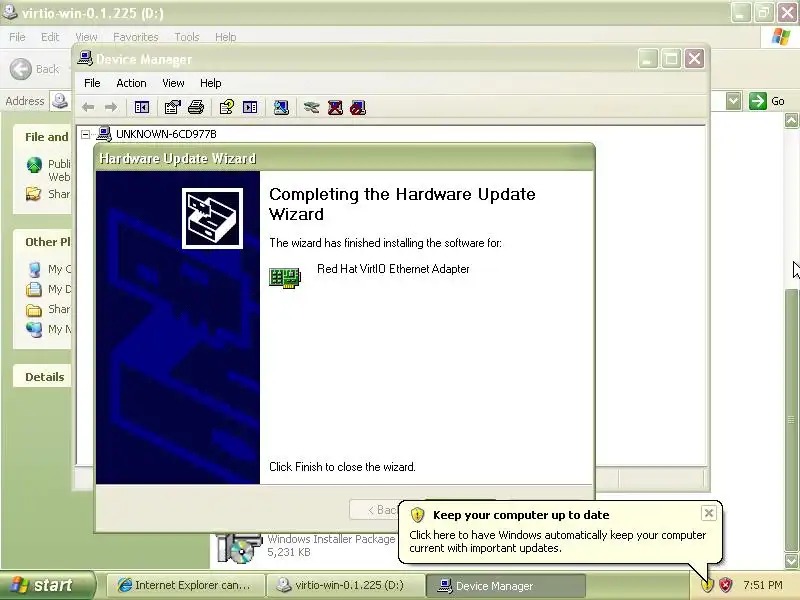Switch to virtio-win-0.1.225 (D:) taskbar button
This screenshot has height=600, width=800.
coord(345,585)
